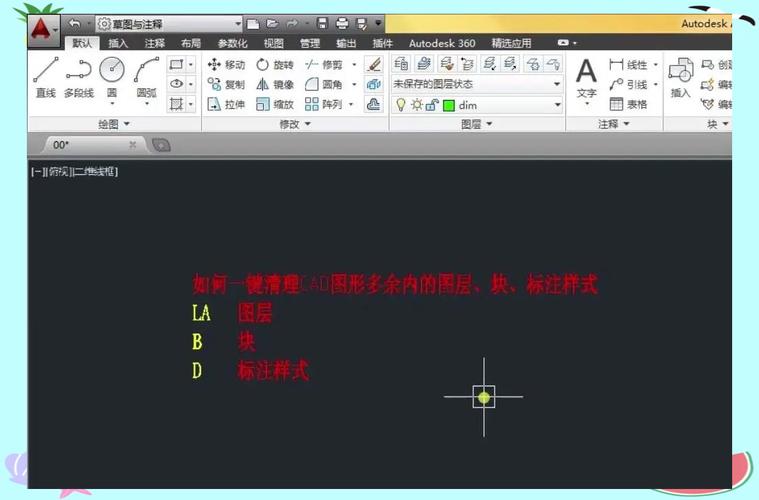
Task: Select the Line (直线) tool
Action: tap(46, 77)
